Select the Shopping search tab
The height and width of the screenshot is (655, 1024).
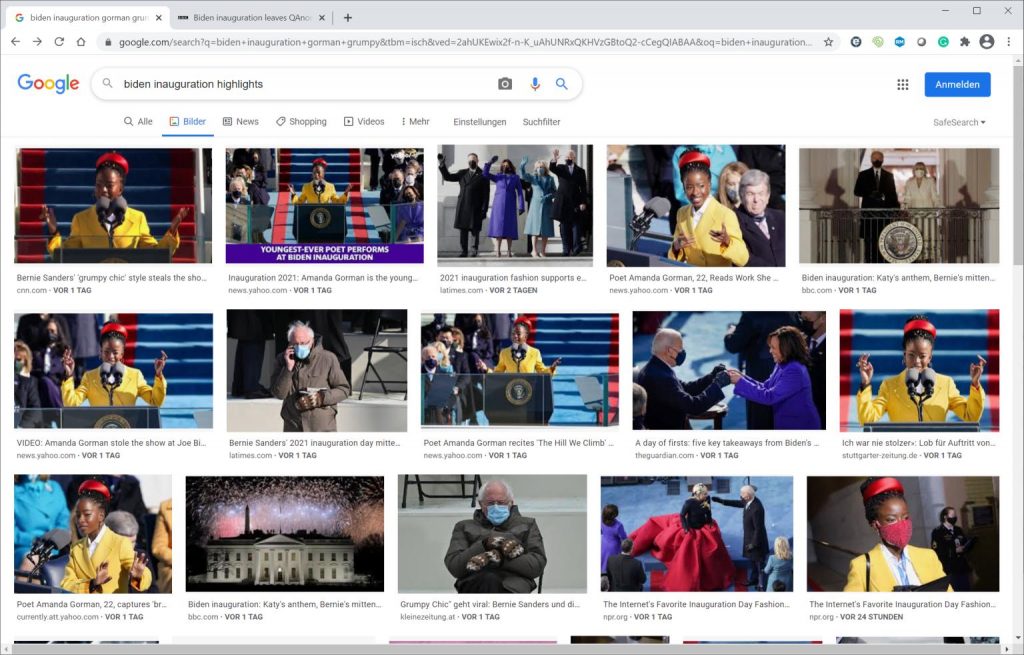click(301, 122)
